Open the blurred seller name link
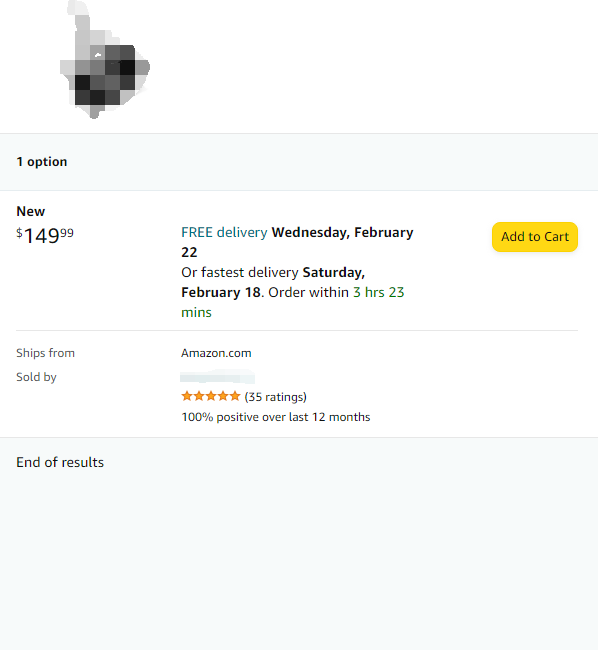The height and width of the screenshot is (650, 598). click(x=218, y=377)
